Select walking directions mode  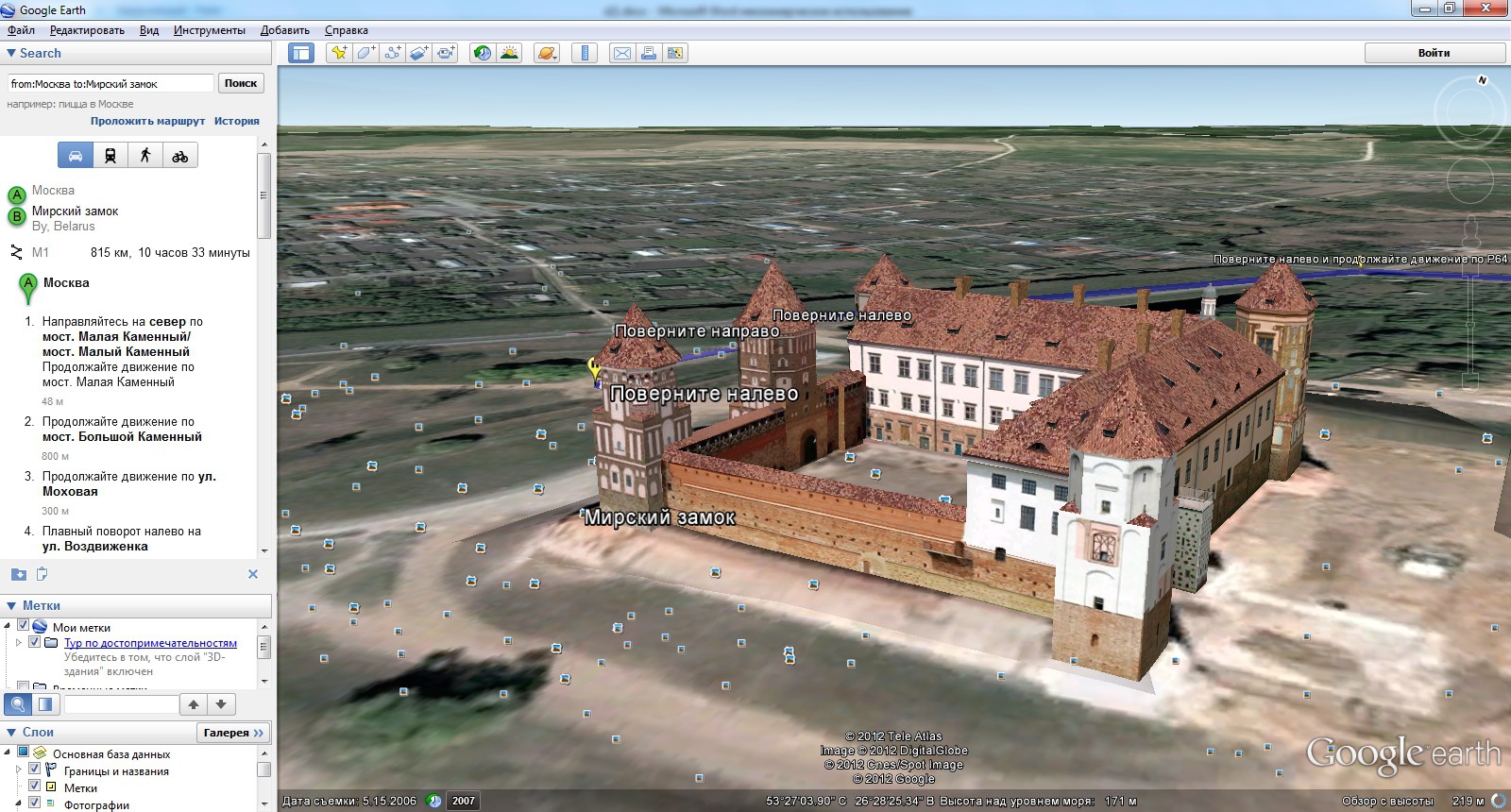[145, 156]
